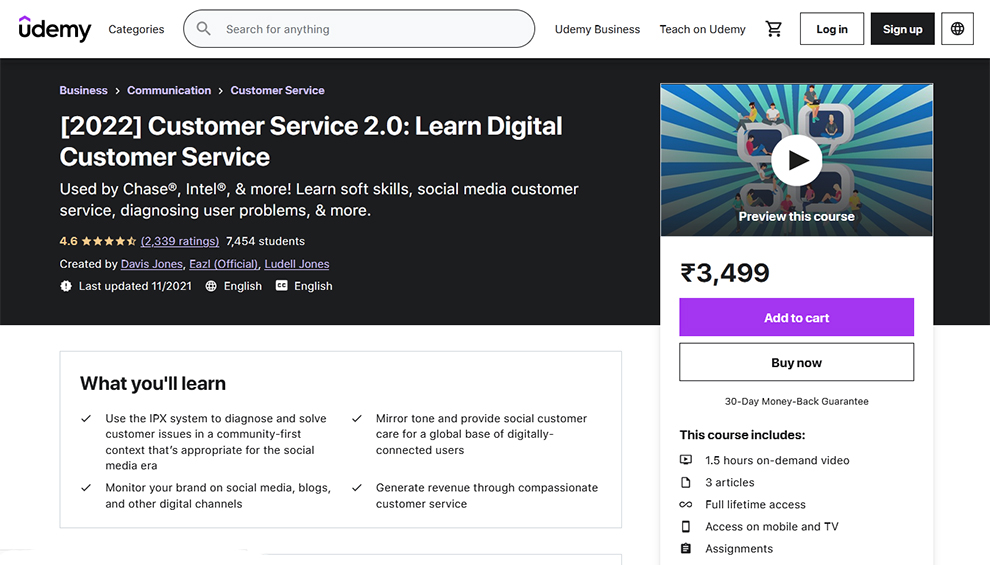Click the on-demand video icon
Screen dimensions: 990x565
pyautogui.click(x=686, y=460)
